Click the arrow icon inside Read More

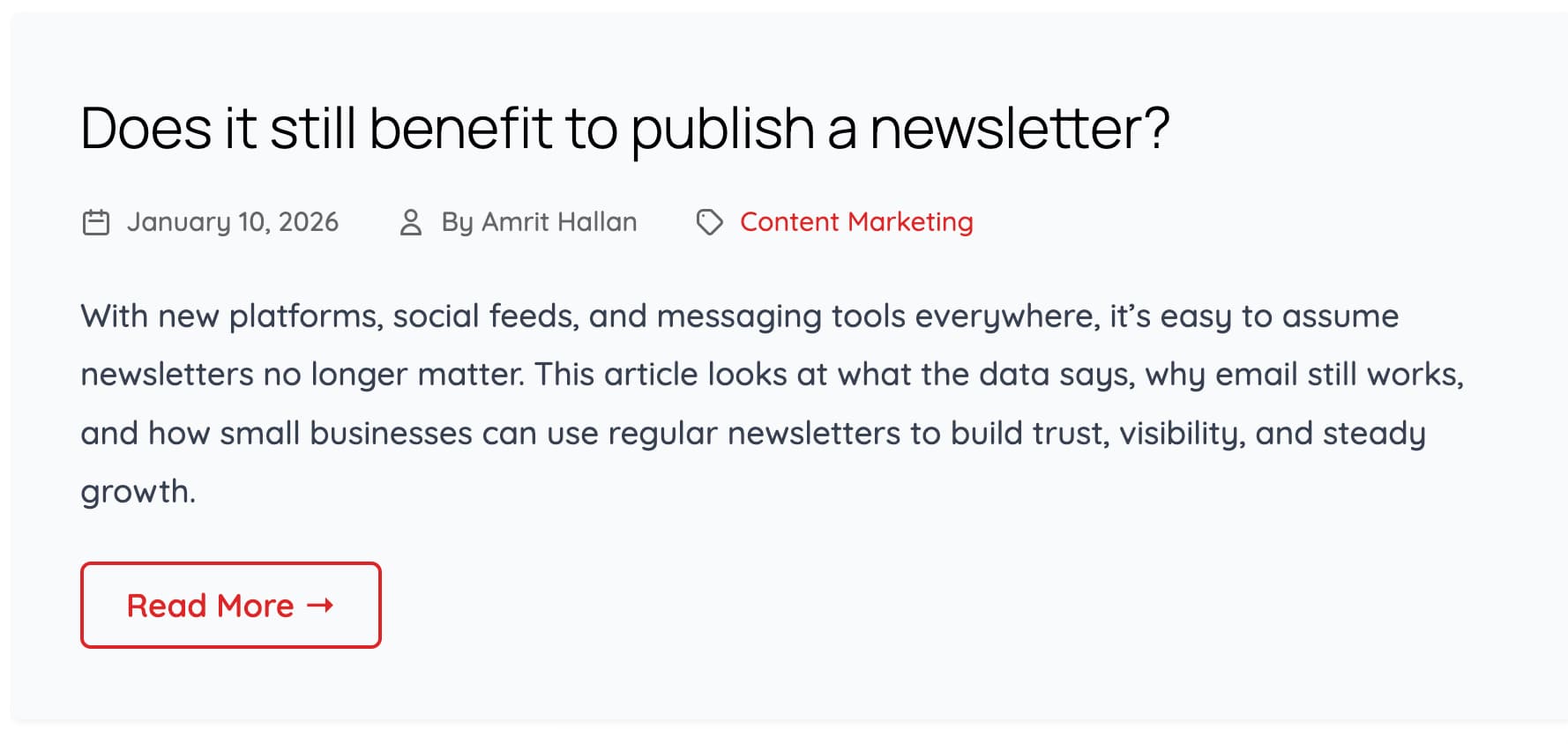pos(320,605)
